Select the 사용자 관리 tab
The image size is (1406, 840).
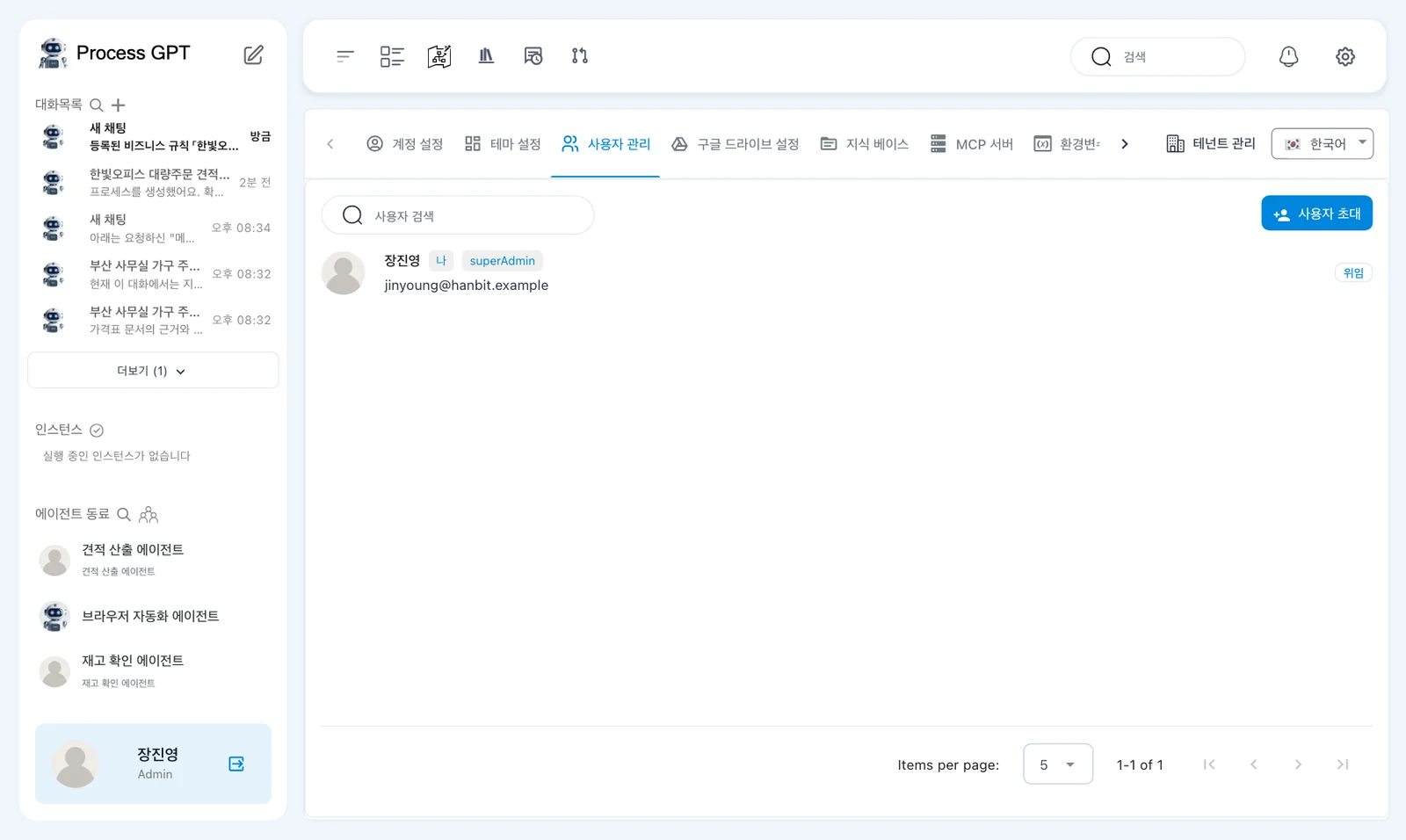[x=606, y=144]
